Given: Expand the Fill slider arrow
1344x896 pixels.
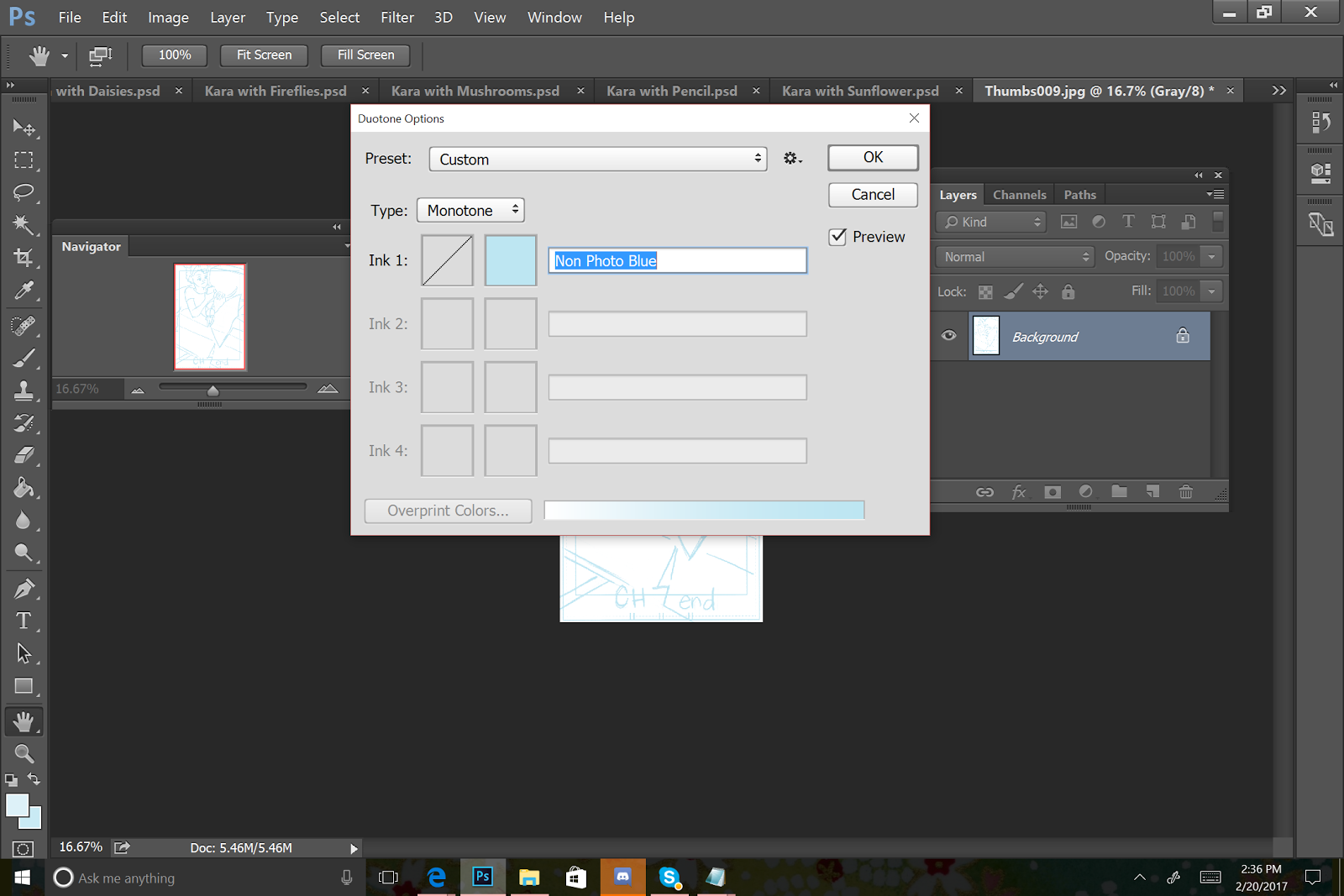Looking at the screenshot, I should pyautogui.click(x=1211, y=291).
